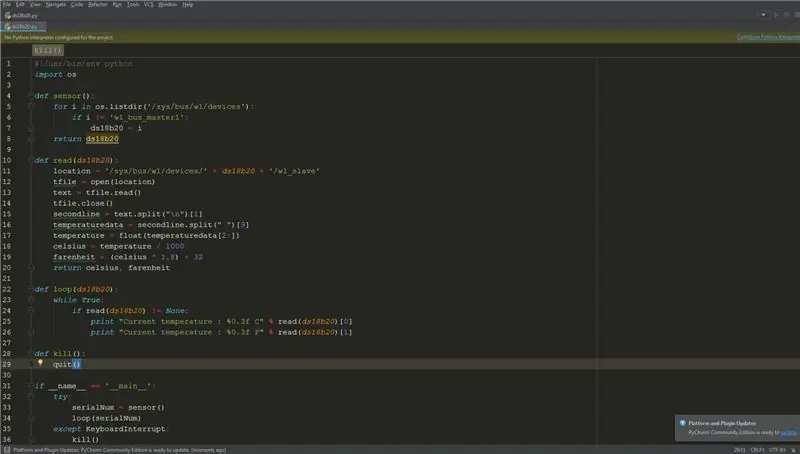Click the lightbulb quick-fix icon on line 29
Viewport: 800px width, 454px height.
tap(40, 363)
